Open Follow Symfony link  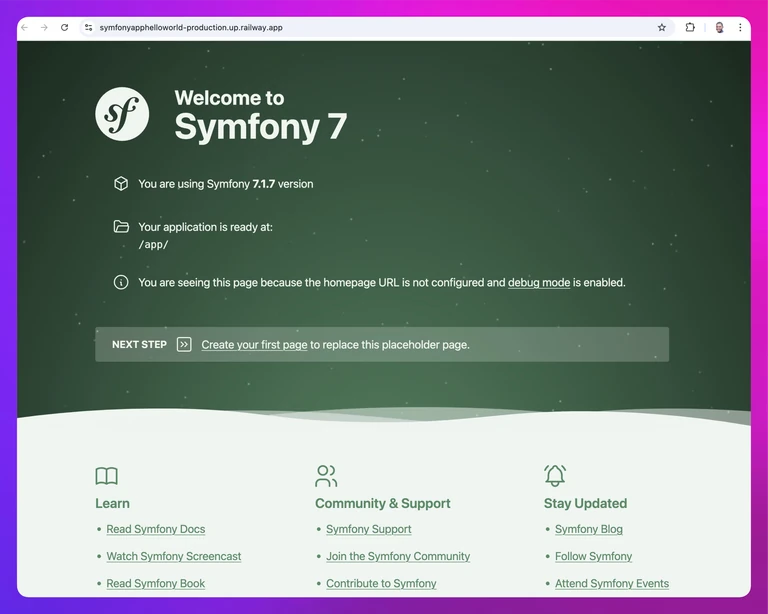point(594,556)
